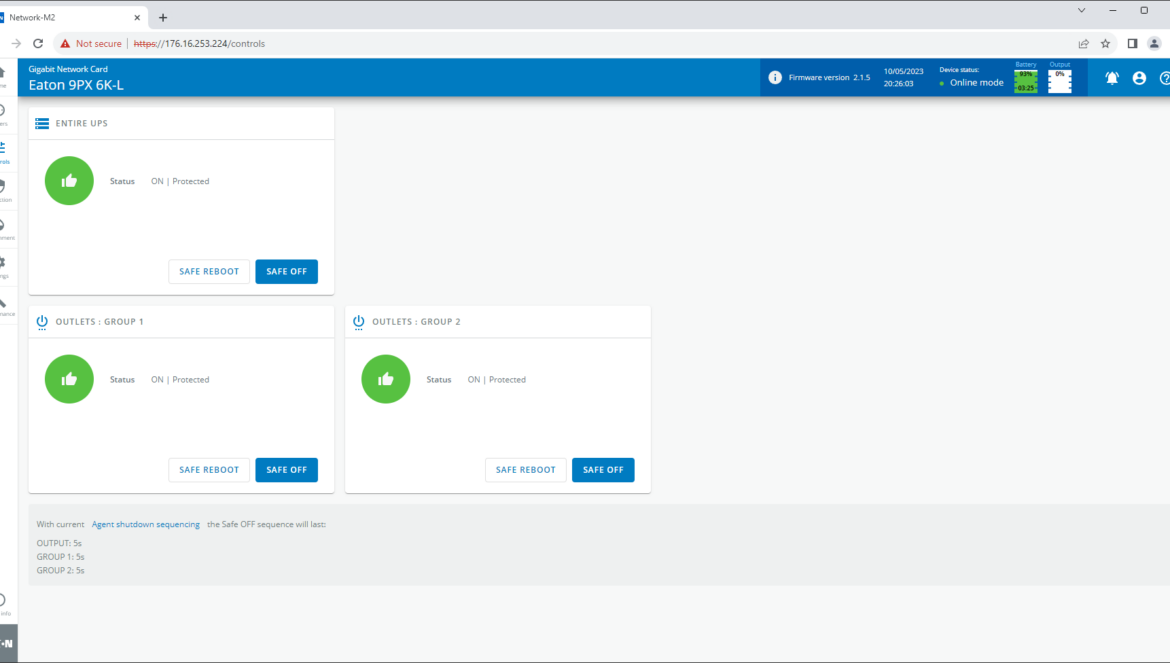Click the date 10/05/2023 text
The width and height of the screenshot is (1170, 663).
pos(904,72)
